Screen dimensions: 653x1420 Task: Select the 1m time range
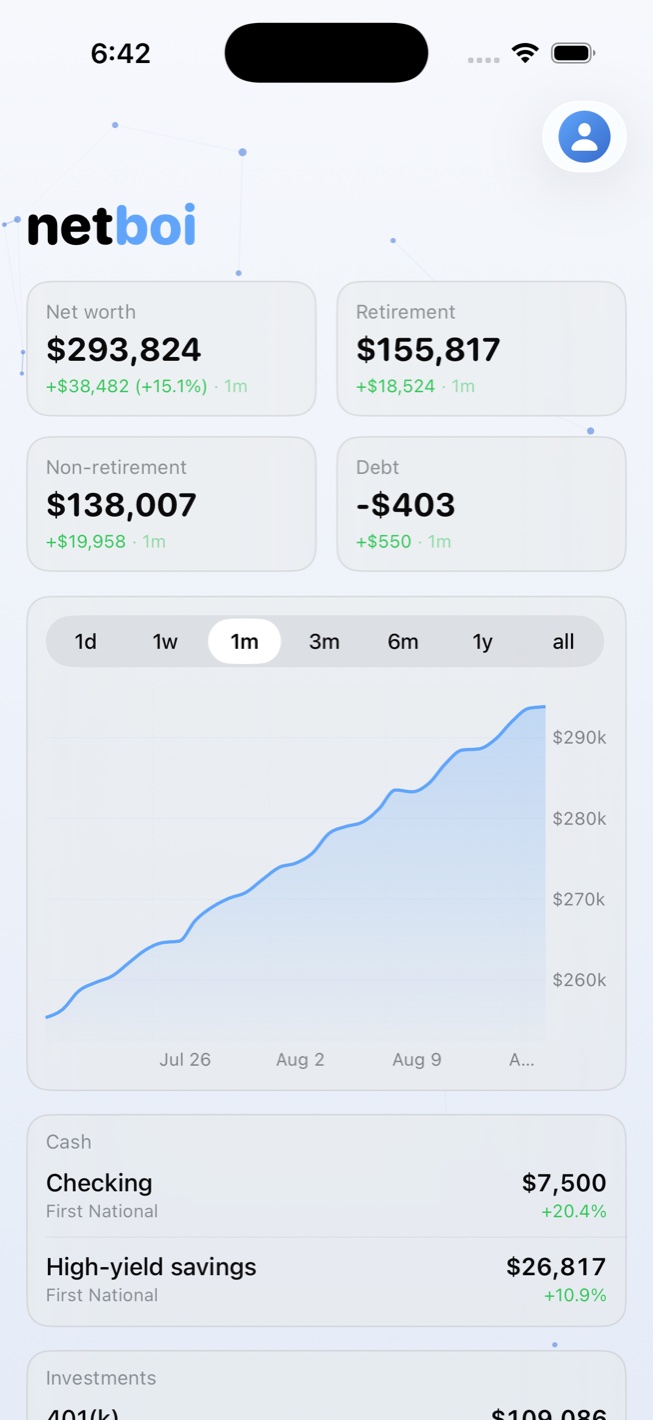(245, 642)
